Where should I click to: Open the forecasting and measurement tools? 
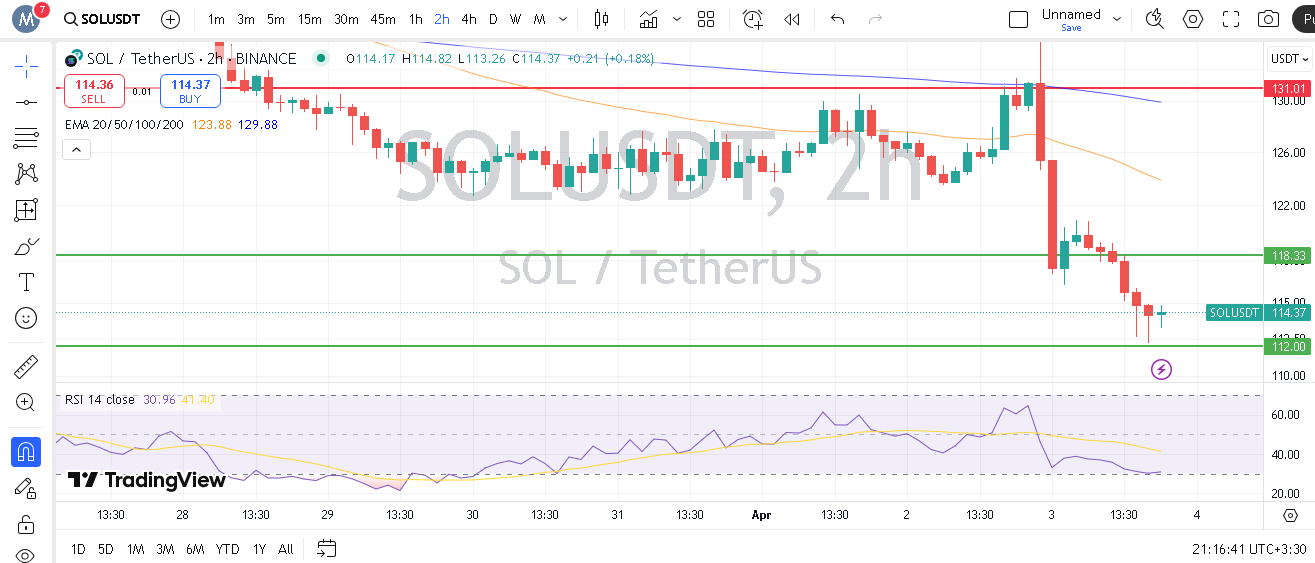click(x=26, y=210)
